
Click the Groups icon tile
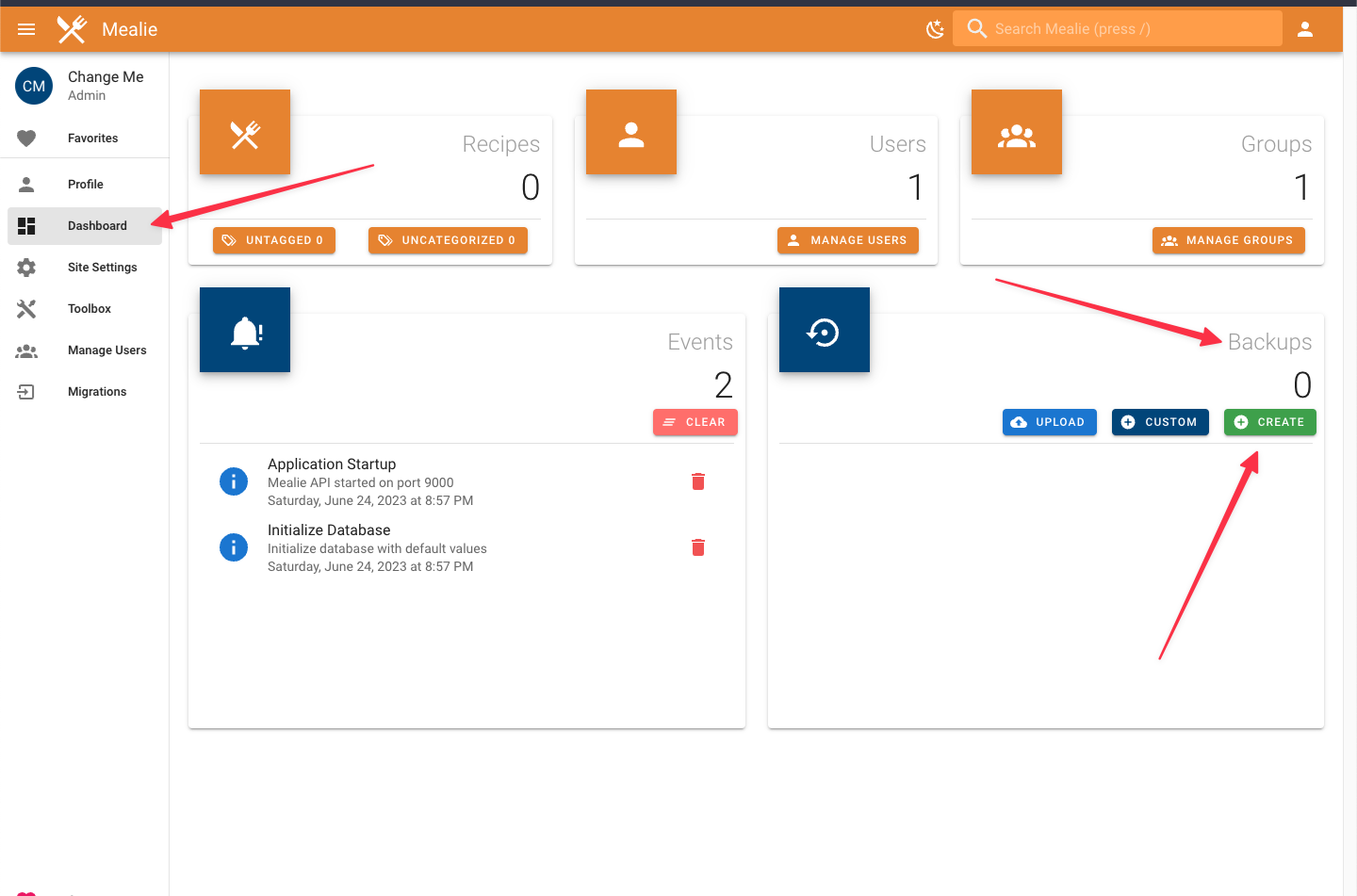tap(1016, 133)
